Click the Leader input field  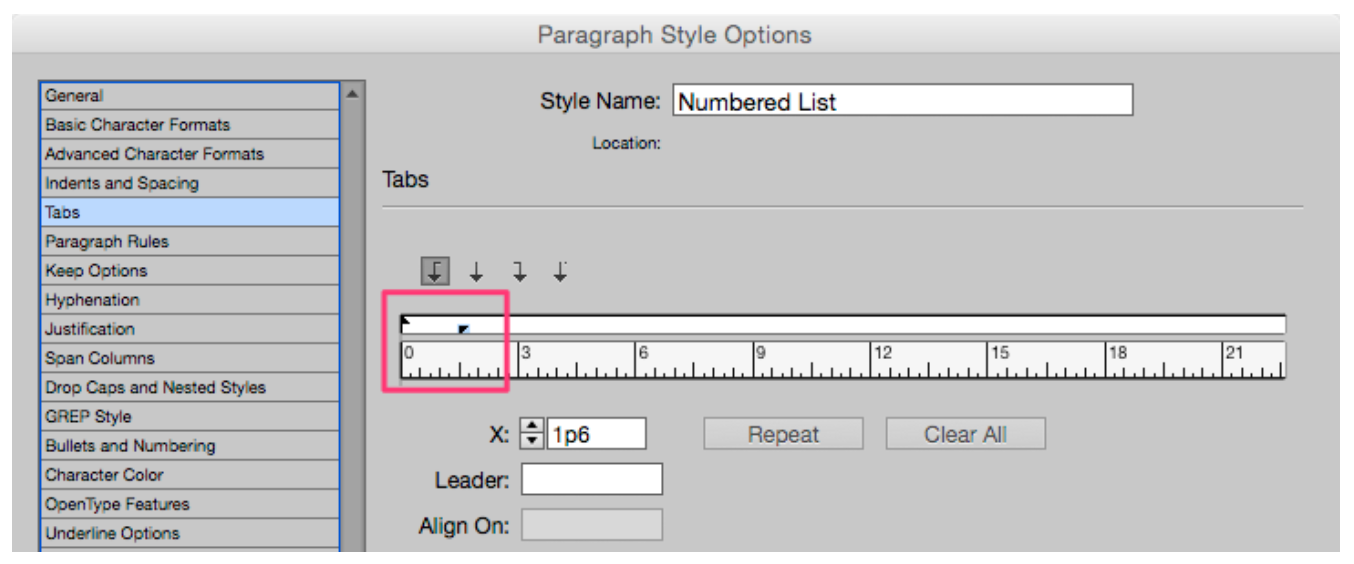[591, 480]
